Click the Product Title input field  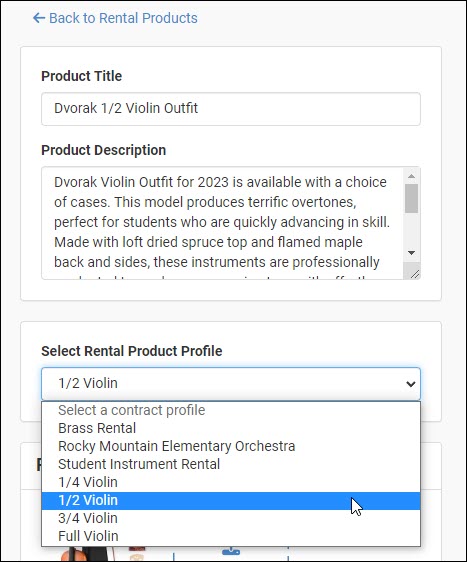click(x=231, y=109)
